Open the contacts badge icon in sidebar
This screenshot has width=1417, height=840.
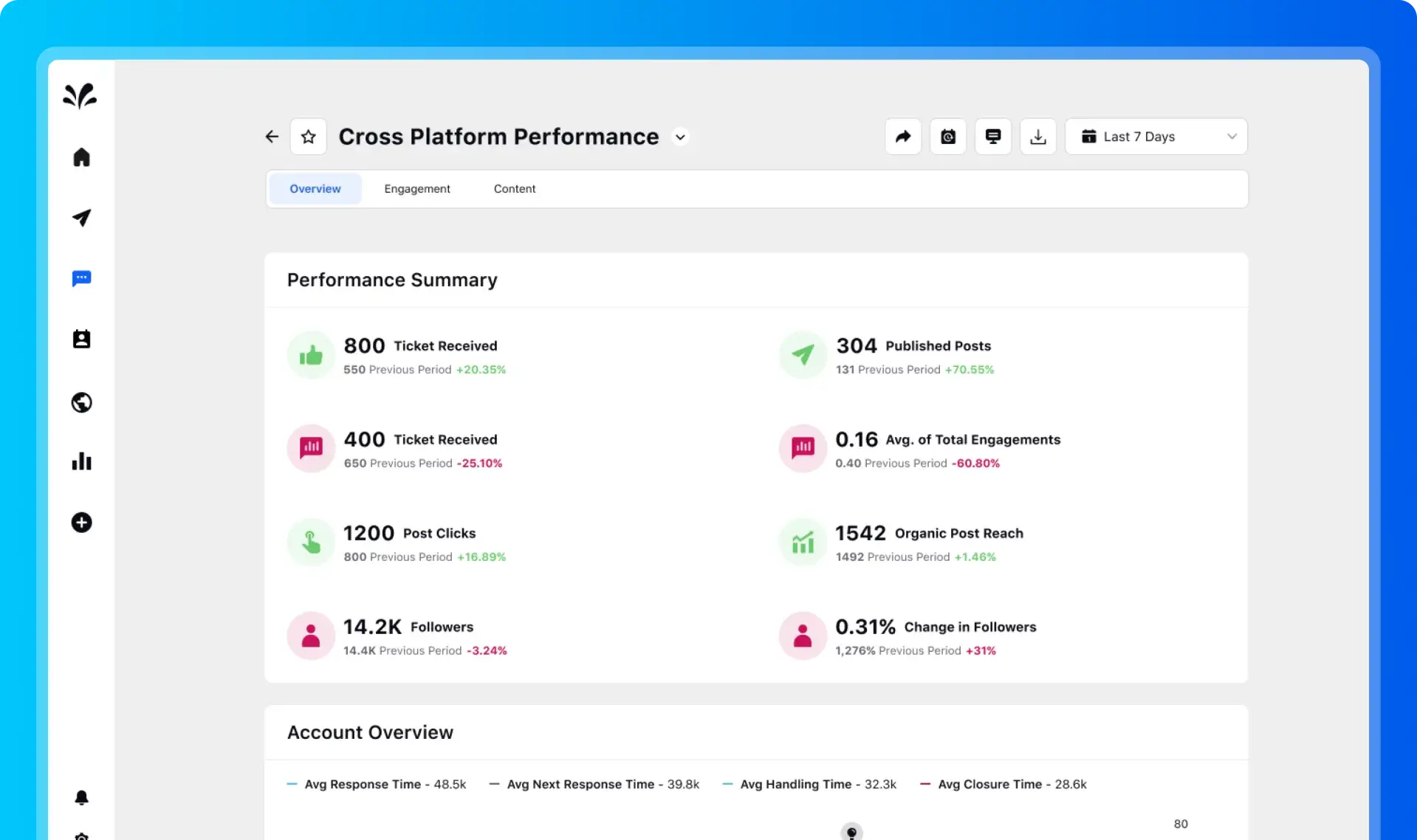click(81, 339)
